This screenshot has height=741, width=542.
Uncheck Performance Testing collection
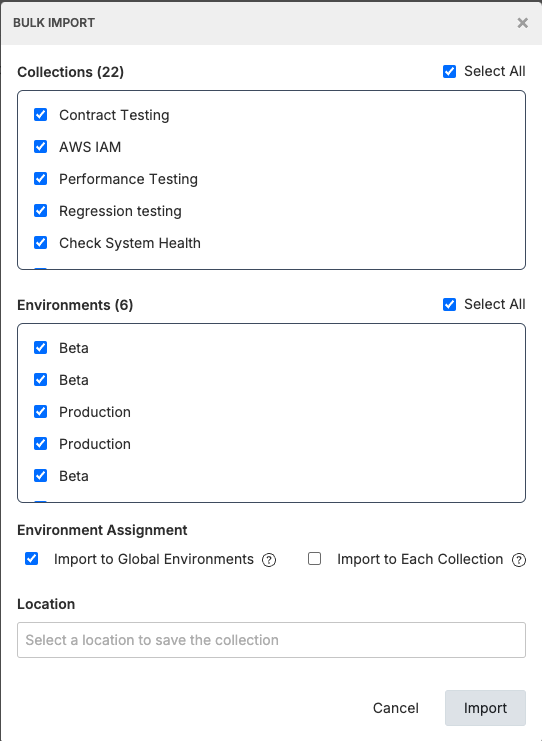pyautogui.click(x=41, y=179)
